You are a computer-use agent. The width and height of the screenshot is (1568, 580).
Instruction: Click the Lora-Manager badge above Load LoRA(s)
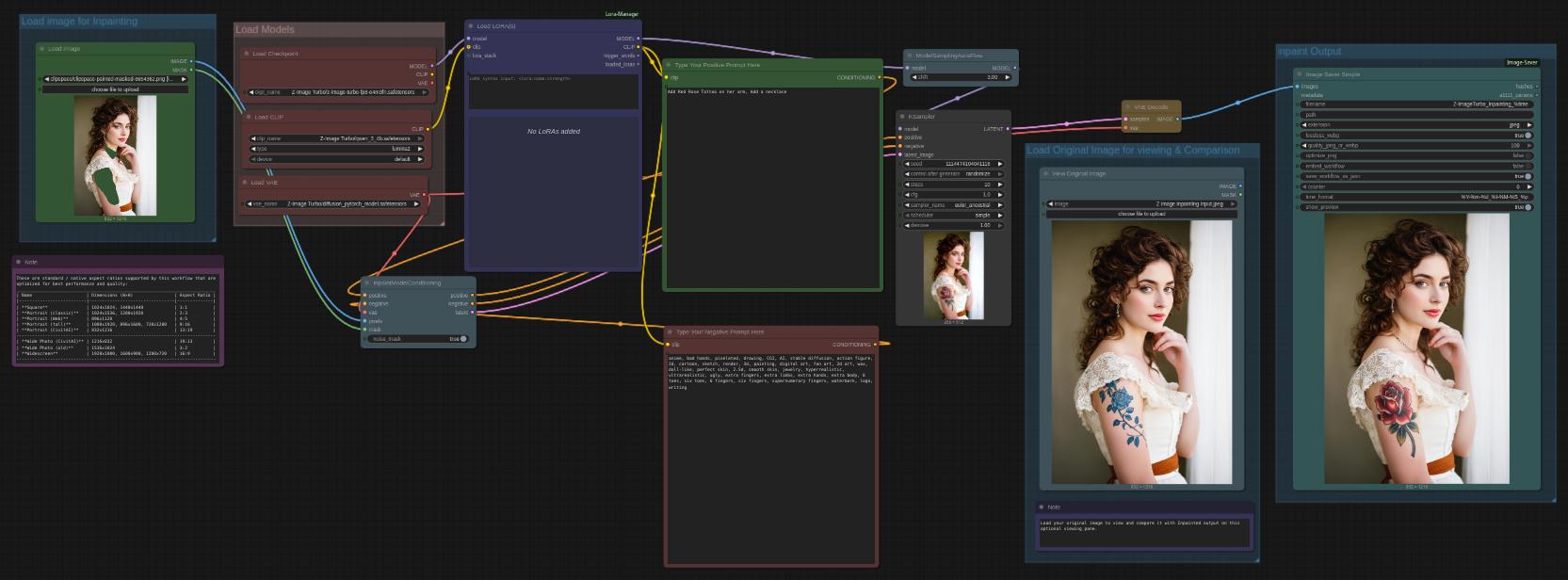(x=621, y=14)
